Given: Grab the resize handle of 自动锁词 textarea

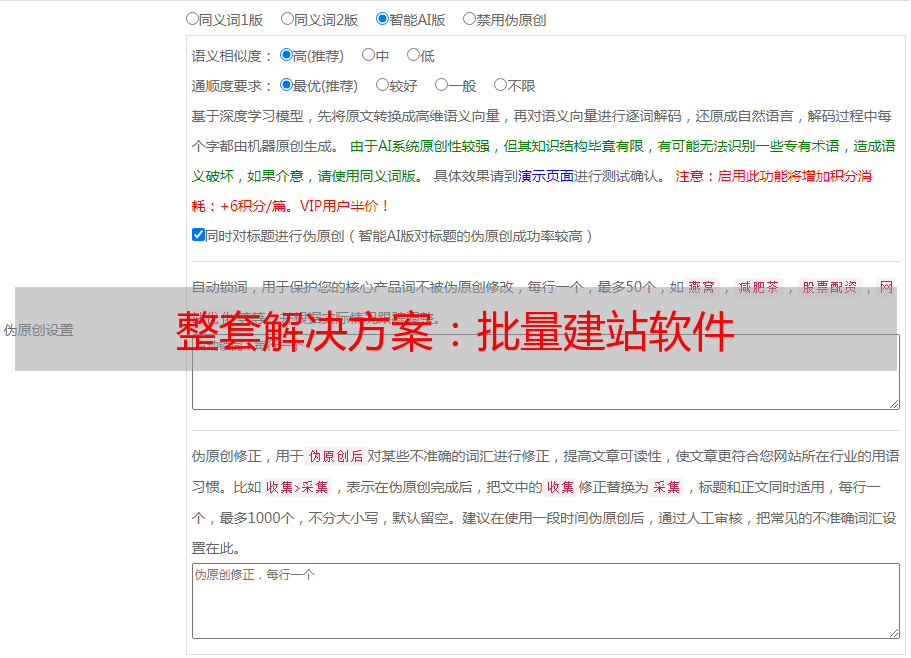Looking at the screenshot, I should 893,403.
